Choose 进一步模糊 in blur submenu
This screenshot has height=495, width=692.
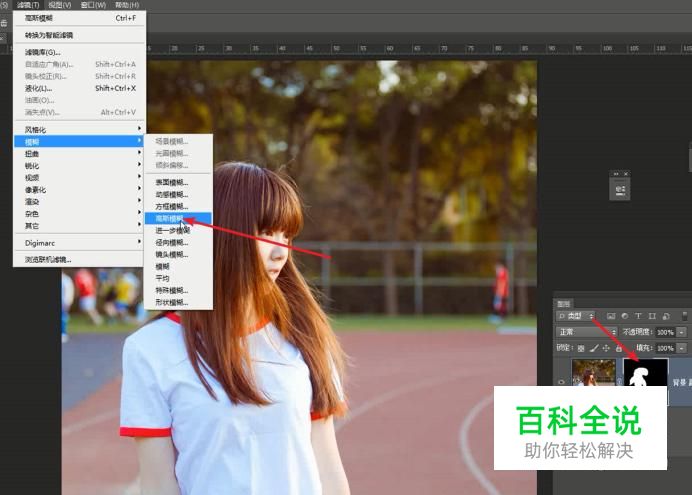pyautogui.click(x=178, y=230)
